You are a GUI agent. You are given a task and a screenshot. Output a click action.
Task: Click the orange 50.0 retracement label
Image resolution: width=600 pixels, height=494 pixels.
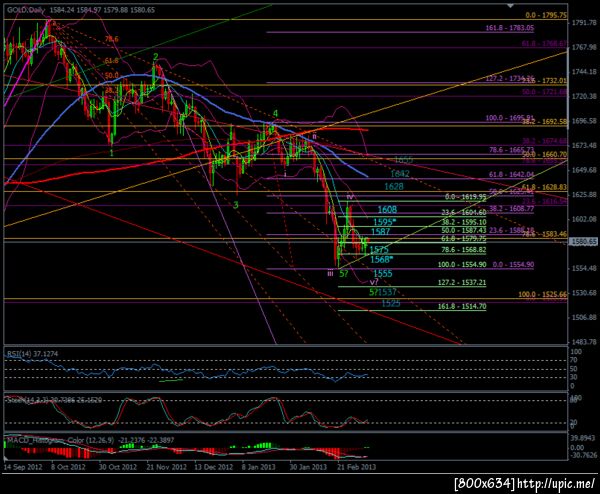tap(112, 75)
